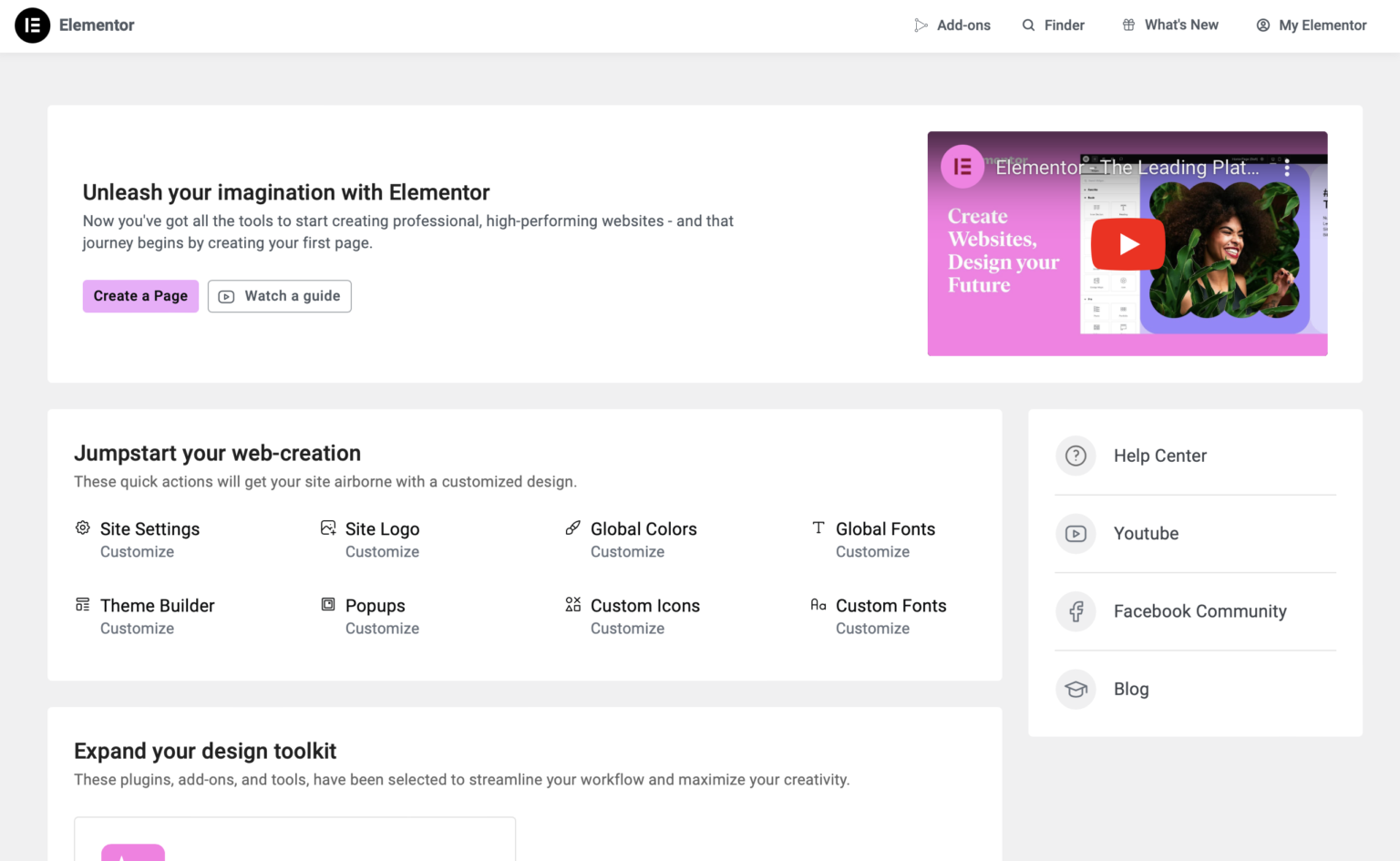Open the Global Colors link
This screenshot has width=1400, height=861.
(643, 529)
